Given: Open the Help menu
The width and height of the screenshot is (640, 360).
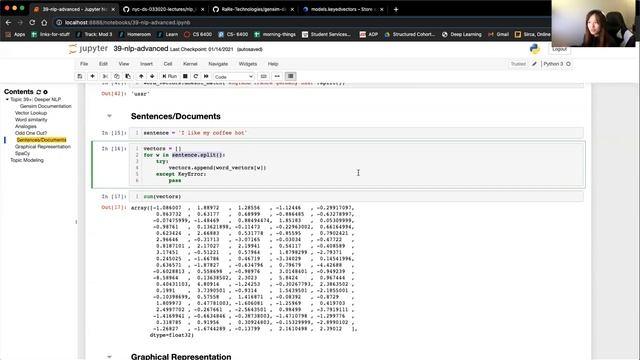Looking at the screenshot, I should [x=273, y=64].
